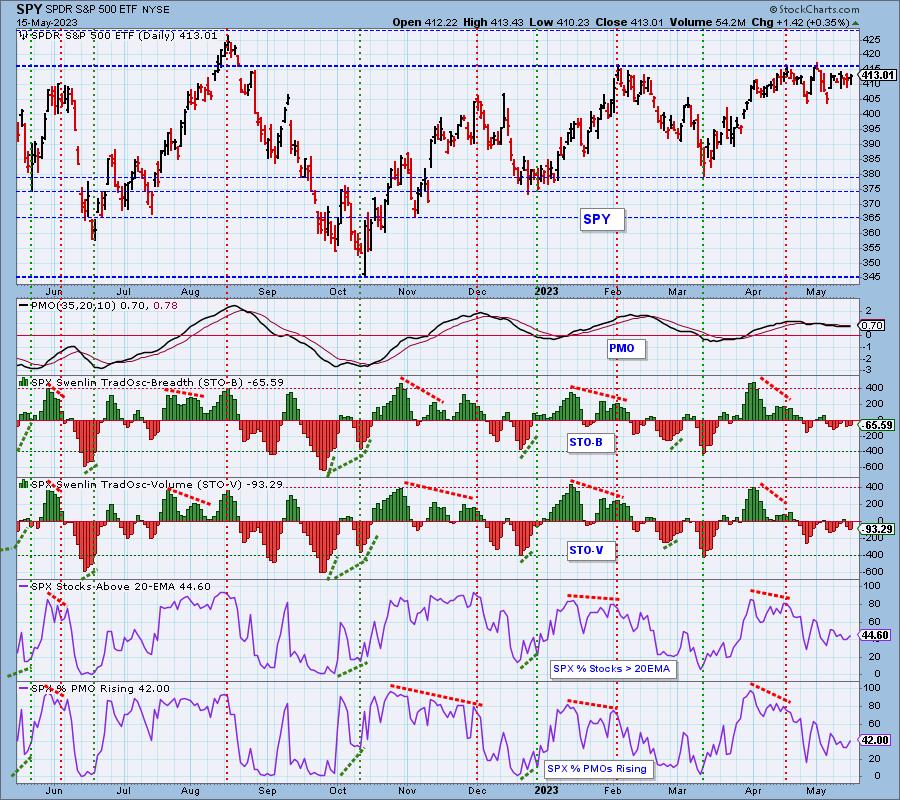Screen dimensions: 900x800
Task: Click the boxed STO-V annotation label
Action: point(590,550)
